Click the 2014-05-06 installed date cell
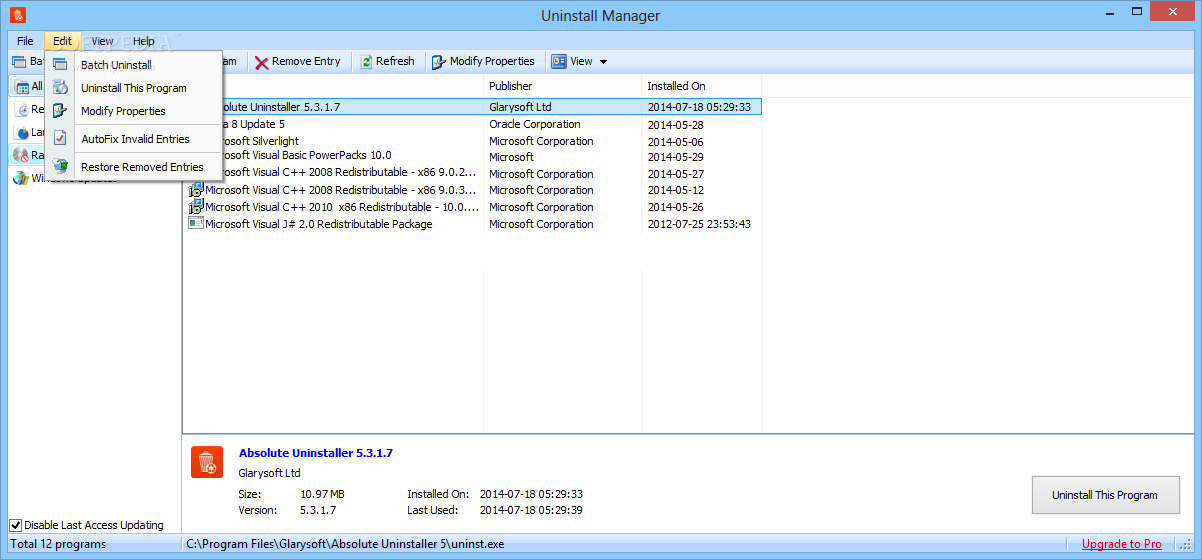Image resolution: width=1202 pixels, height=560 pixels. (x=675, y=142)
